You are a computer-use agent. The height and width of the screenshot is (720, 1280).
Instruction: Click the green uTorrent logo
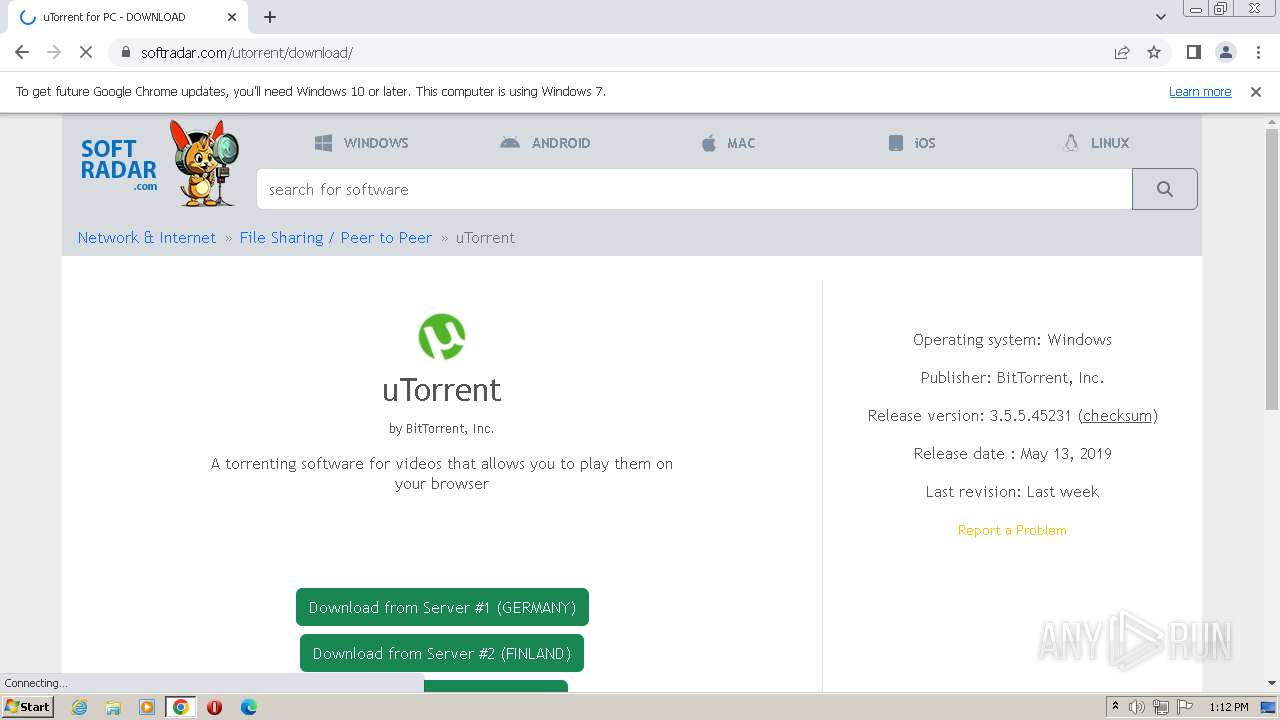point(442,336)
